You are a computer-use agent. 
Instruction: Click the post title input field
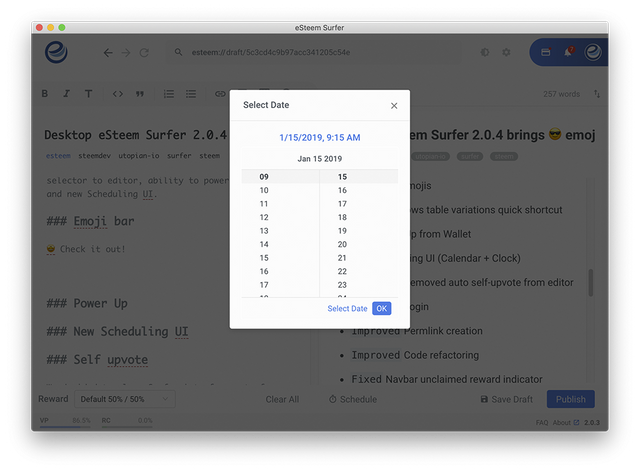[136, 135]
